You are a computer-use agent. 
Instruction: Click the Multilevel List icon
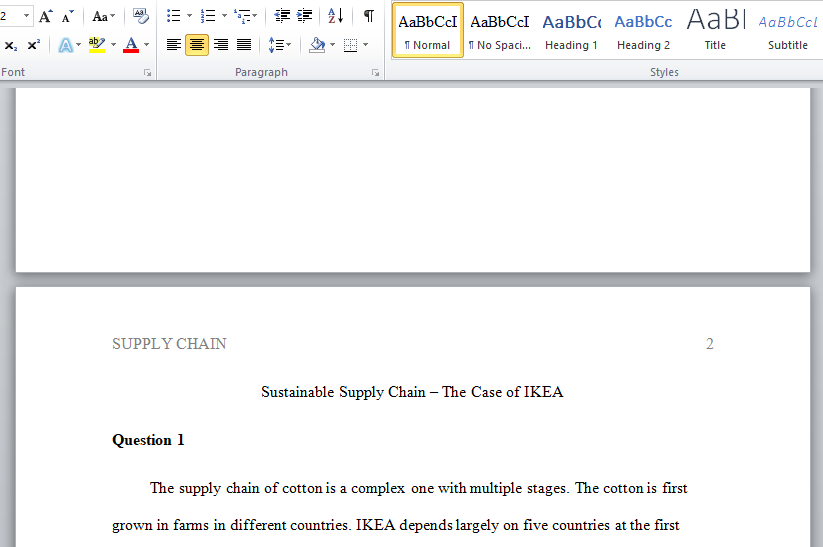tap(242, 16)
